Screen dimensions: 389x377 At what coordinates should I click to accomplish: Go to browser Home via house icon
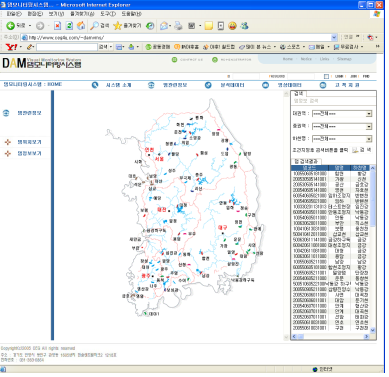pos(81,26)
